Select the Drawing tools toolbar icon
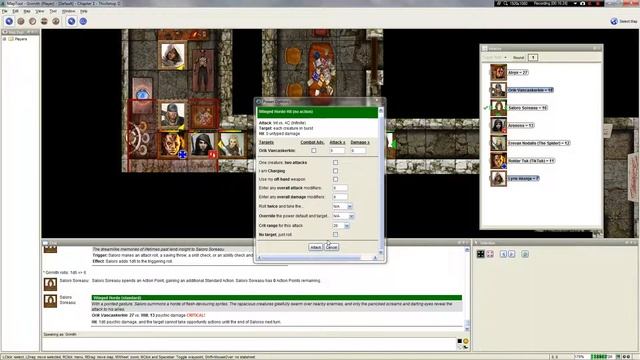640x360 pixels. (x=21, y=21)
